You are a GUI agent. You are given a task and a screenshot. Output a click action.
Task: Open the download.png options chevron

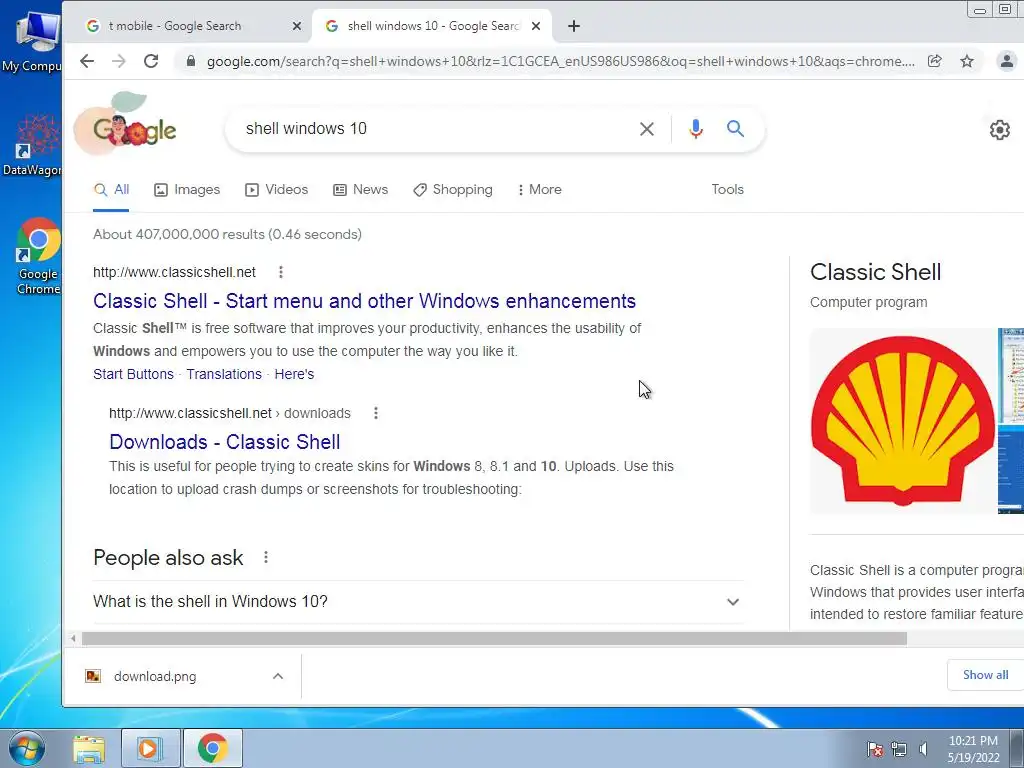tap(278, 676)
